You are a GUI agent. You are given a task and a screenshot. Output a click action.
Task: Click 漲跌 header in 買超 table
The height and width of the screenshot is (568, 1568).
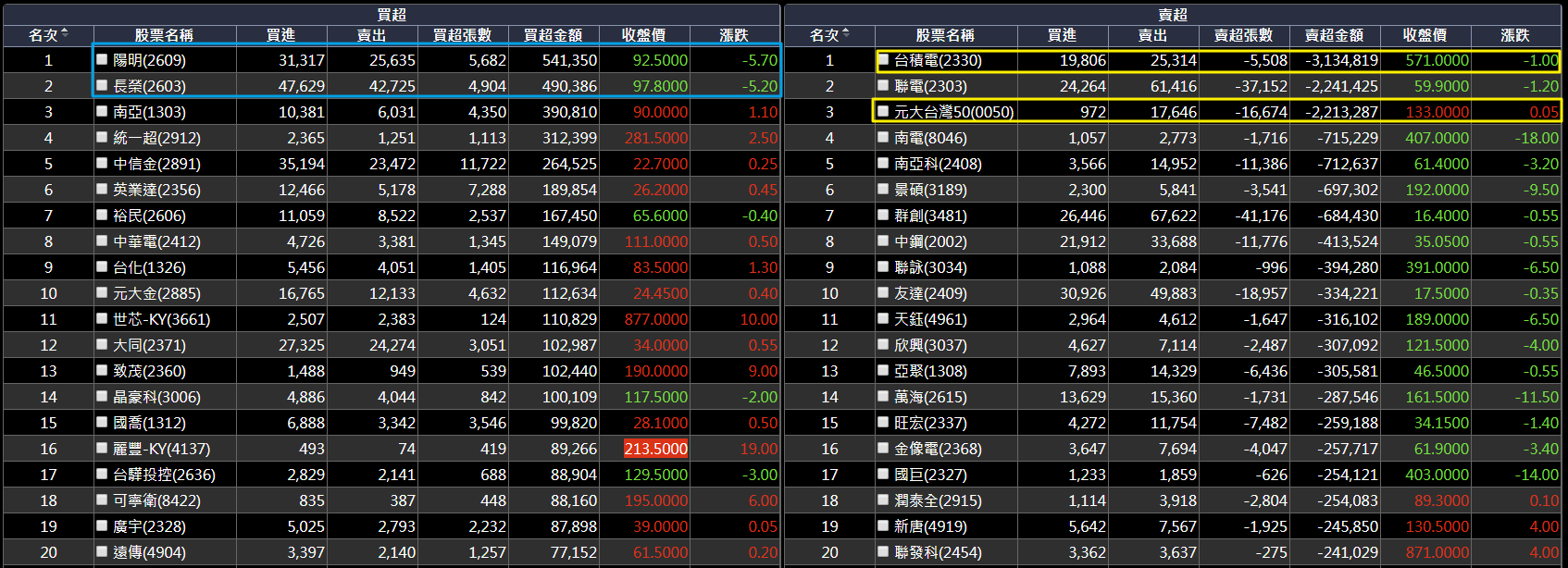pos(735,35)
